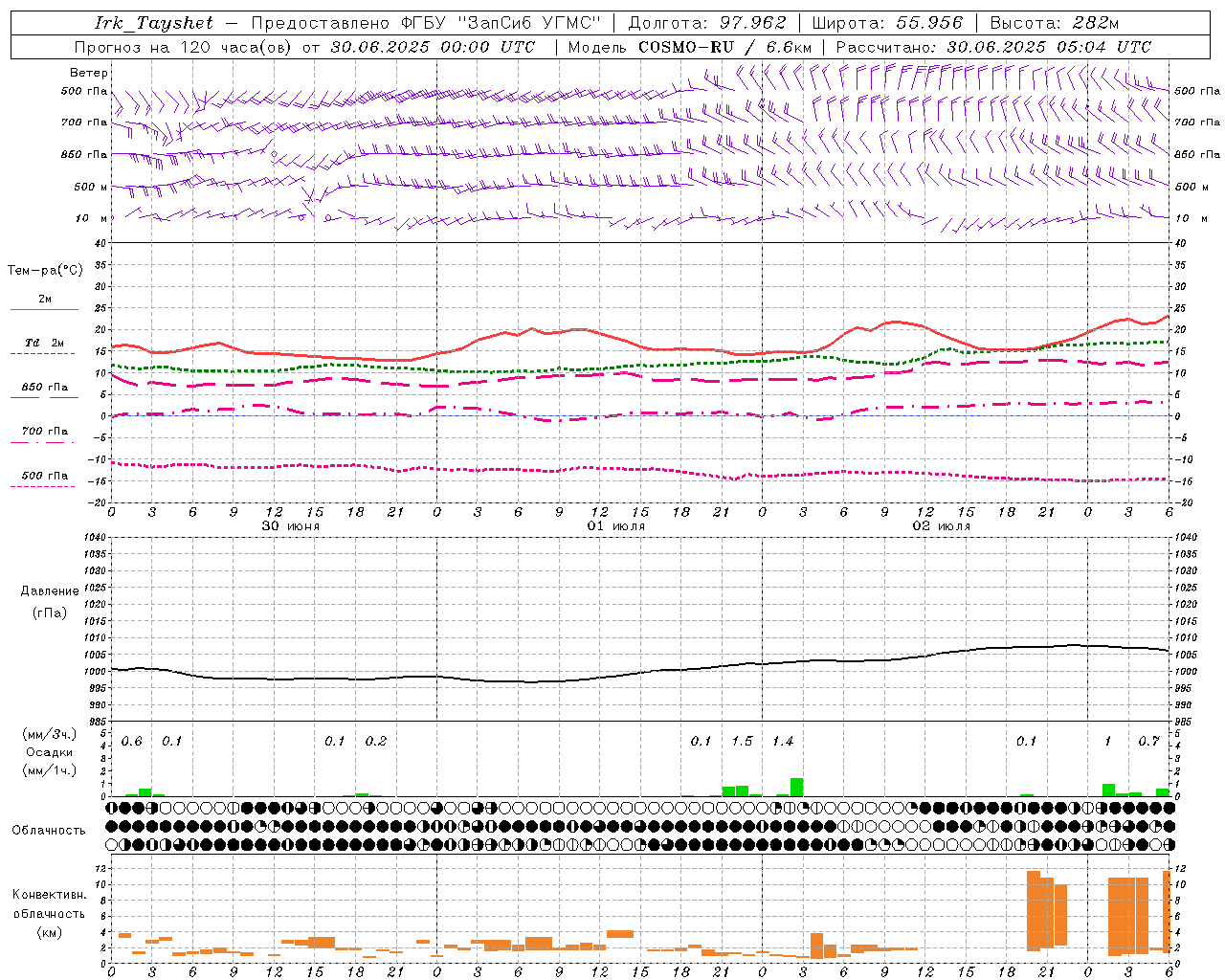Click the (мм/3ч.) unit label

[50, 734]
